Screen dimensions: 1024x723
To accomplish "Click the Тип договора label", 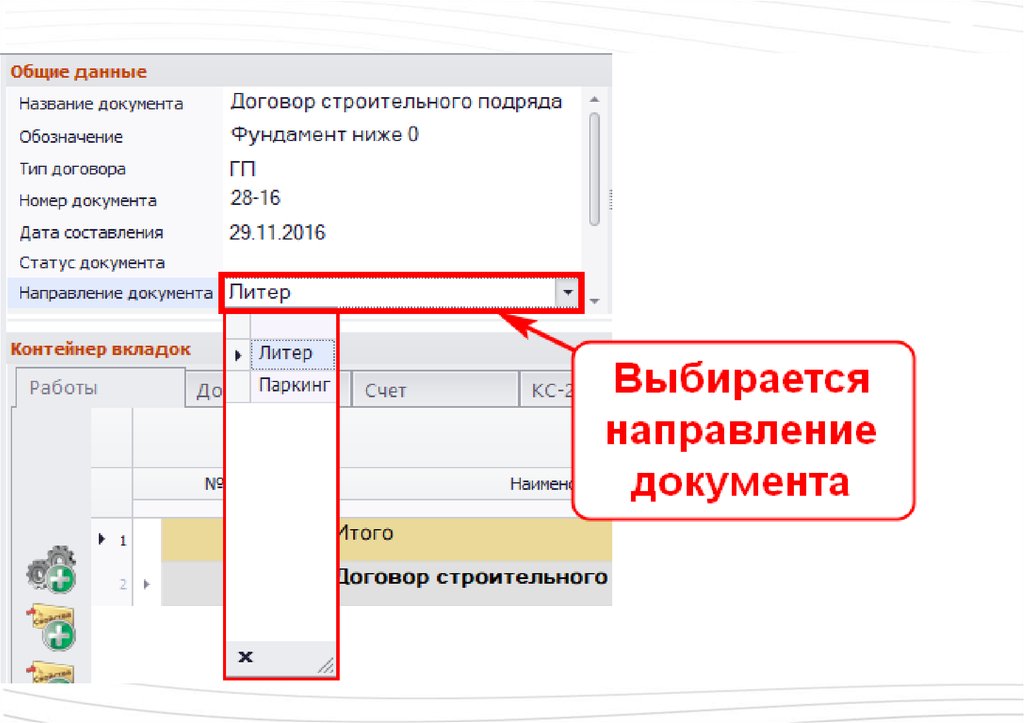I will click(72, 169).
